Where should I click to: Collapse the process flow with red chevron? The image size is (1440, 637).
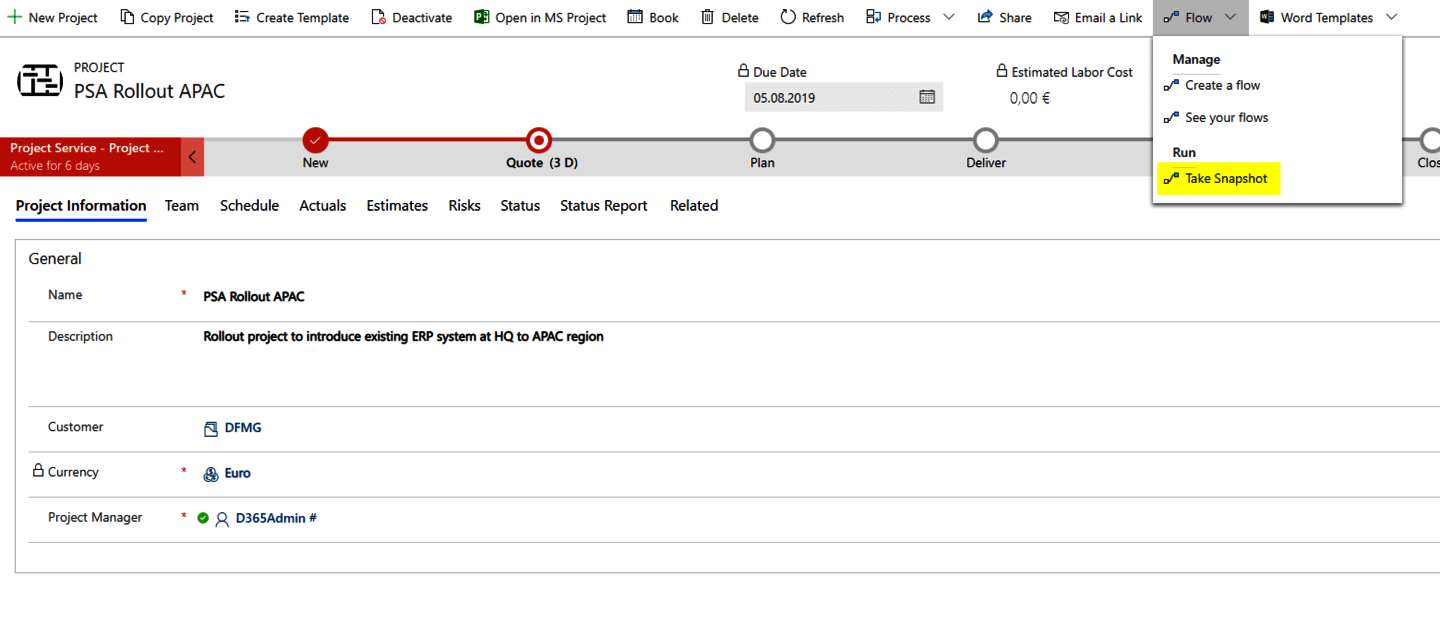pyautogui.click(x=193, y=157)
